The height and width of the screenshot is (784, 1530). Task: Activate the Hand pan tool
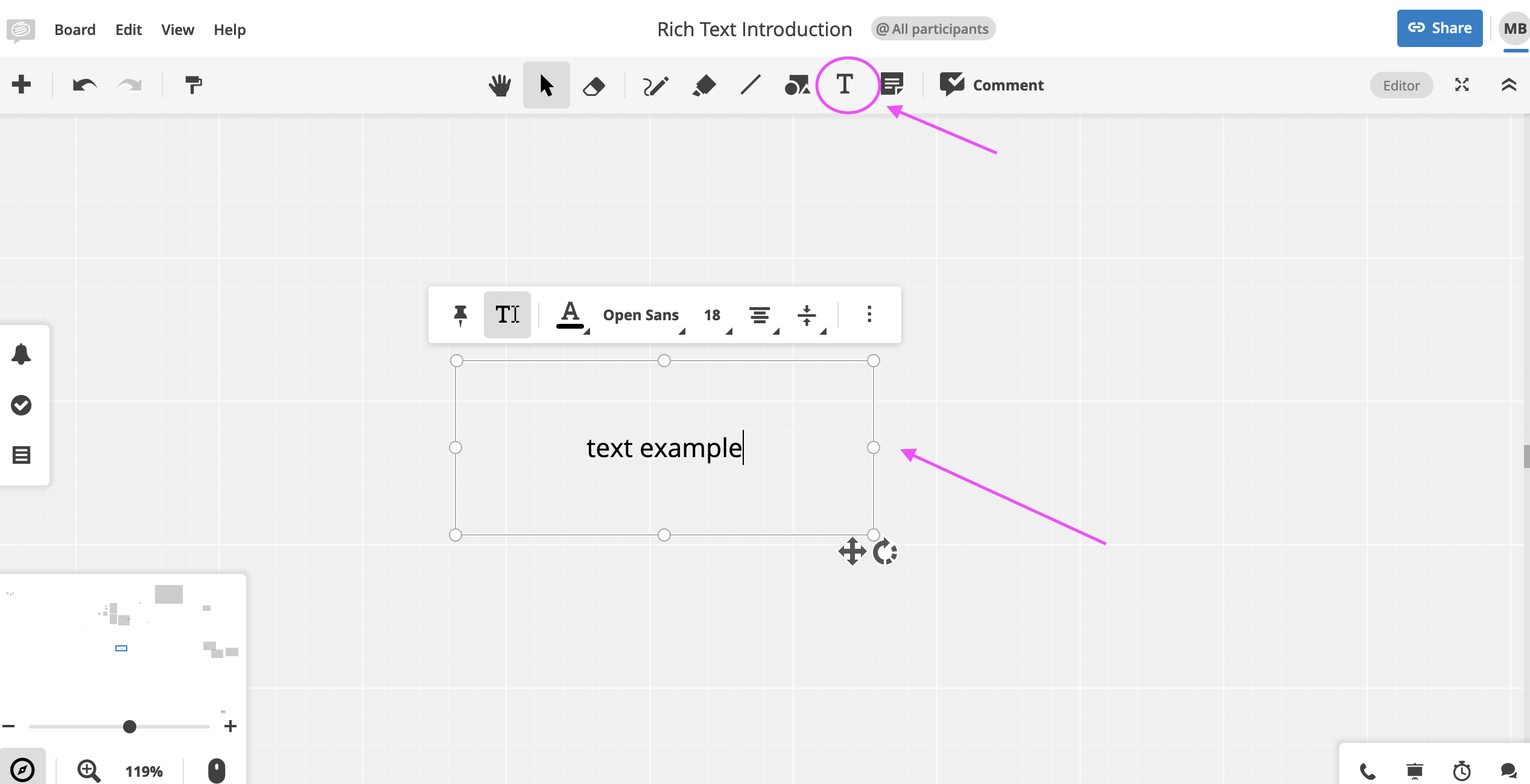[500, 86]
